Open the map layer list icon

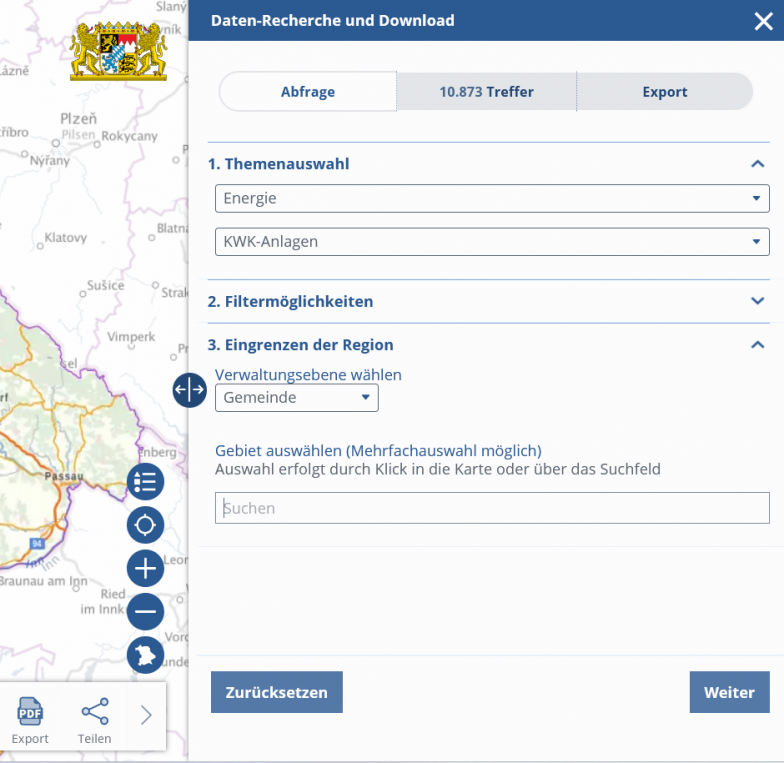(x=146, y=482)
